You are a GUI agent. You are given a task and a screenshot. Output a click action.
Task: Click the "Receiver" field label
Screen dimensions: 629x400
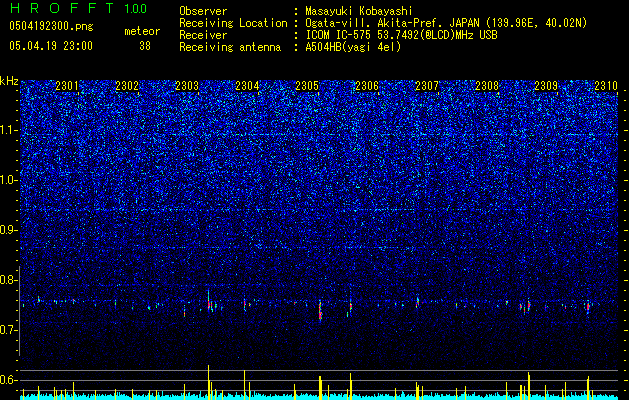coord(203,35)
